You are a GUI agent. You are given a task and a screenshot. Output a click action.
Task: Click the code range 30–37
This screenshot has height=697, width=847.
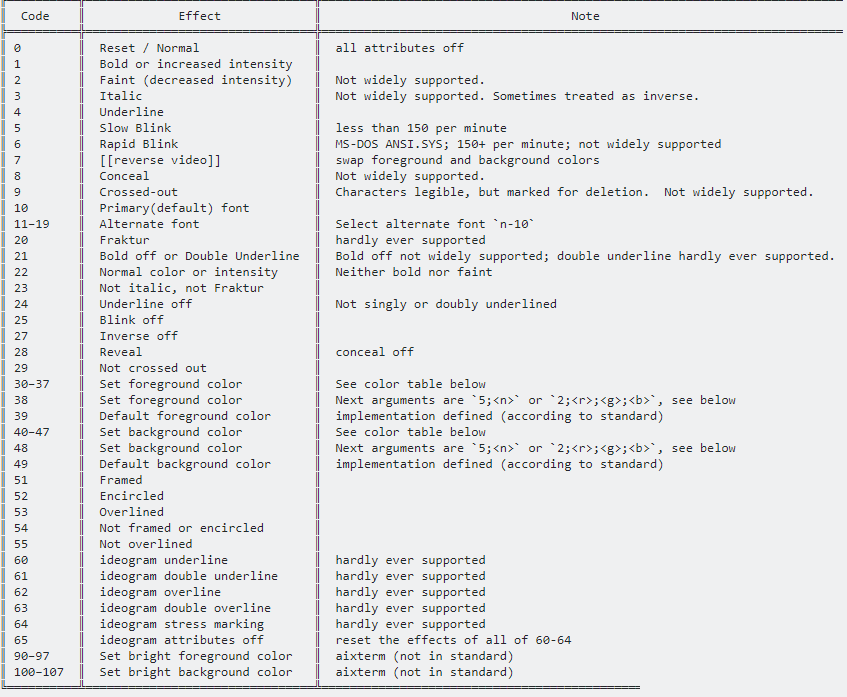pyautogui.click(x=32, y=384)
